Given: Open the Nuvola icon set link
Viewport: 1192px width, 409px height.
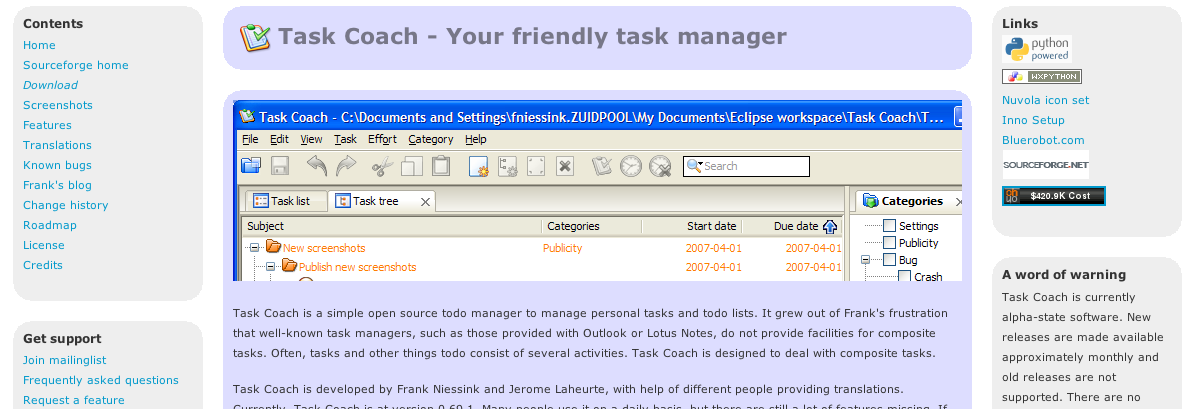Looking at the screenshot, I should click(1045, 100).
